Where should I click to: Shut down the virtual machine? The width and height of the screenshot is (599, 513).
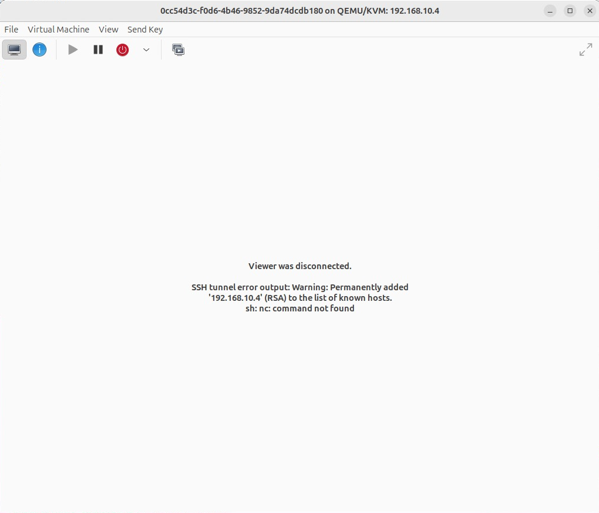coord(122,50)
